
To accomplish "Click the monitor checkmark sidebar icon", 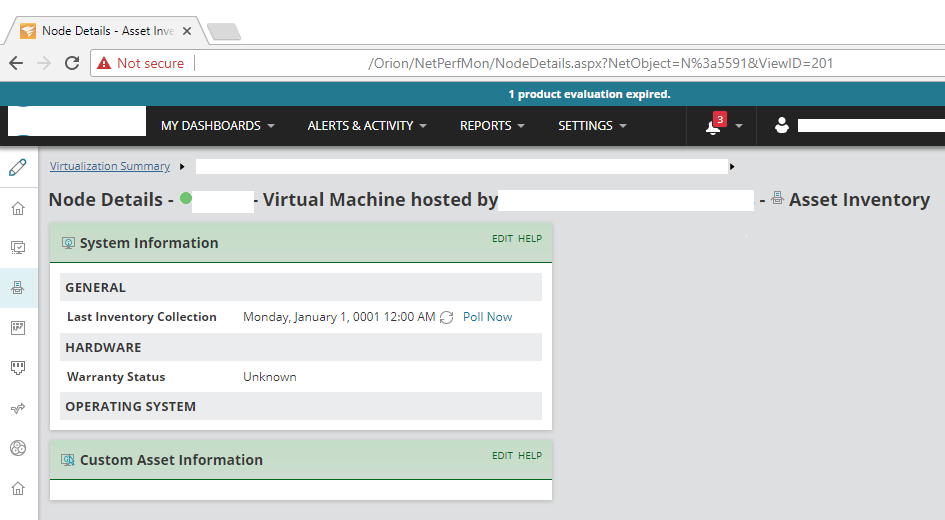I will click(18, 248).
